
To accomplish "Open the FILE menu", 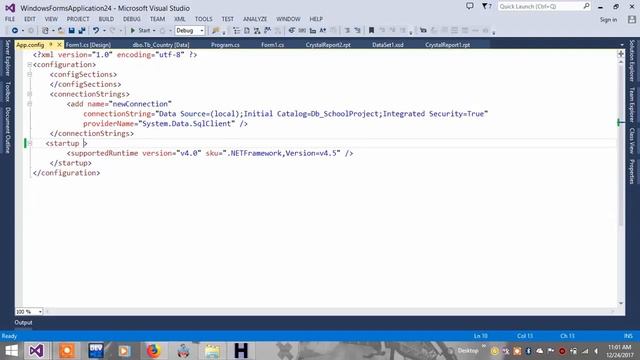I will [x=10, y=19].
